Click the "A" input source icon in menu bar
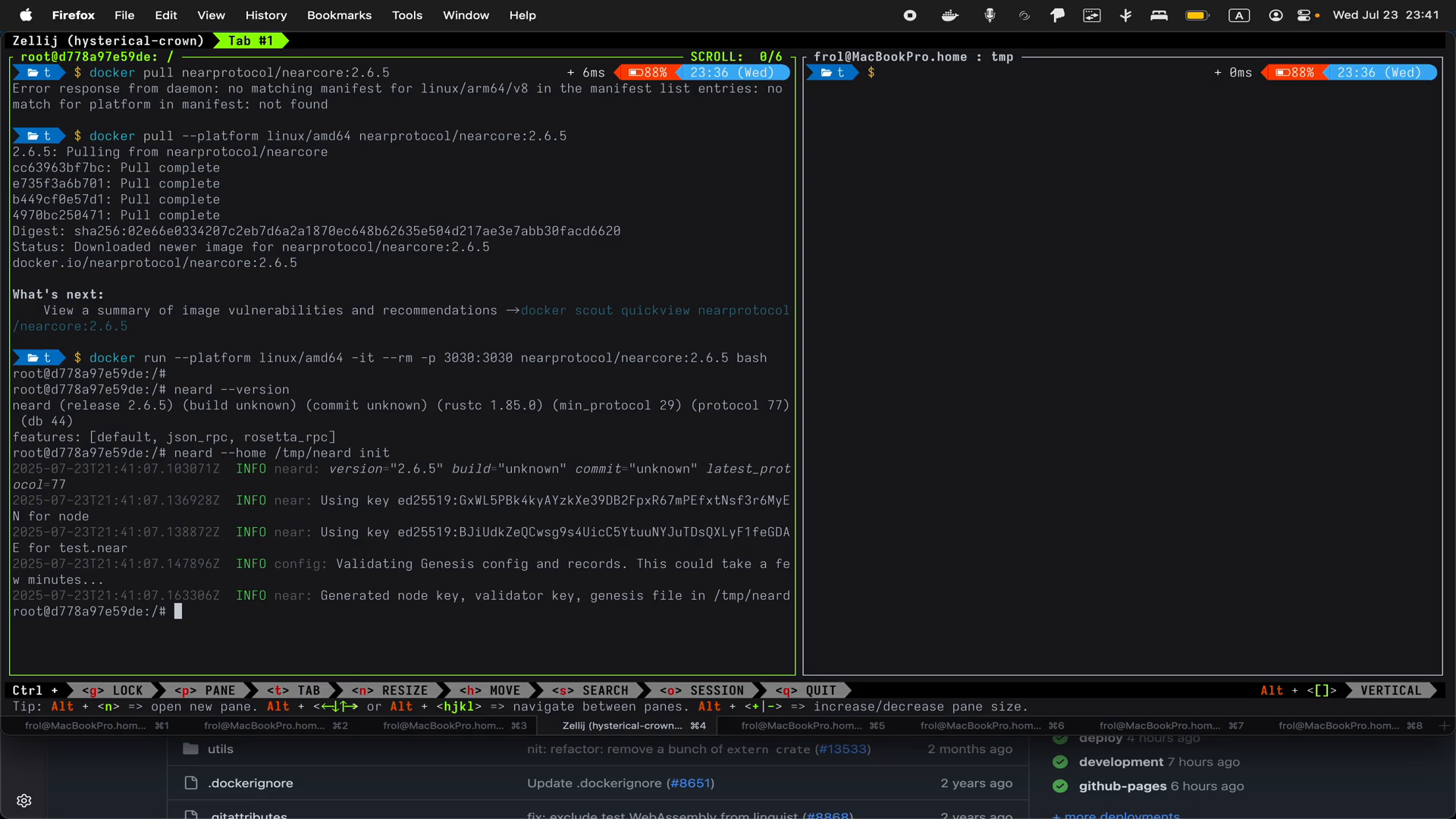 click(x=1239, y=15)
